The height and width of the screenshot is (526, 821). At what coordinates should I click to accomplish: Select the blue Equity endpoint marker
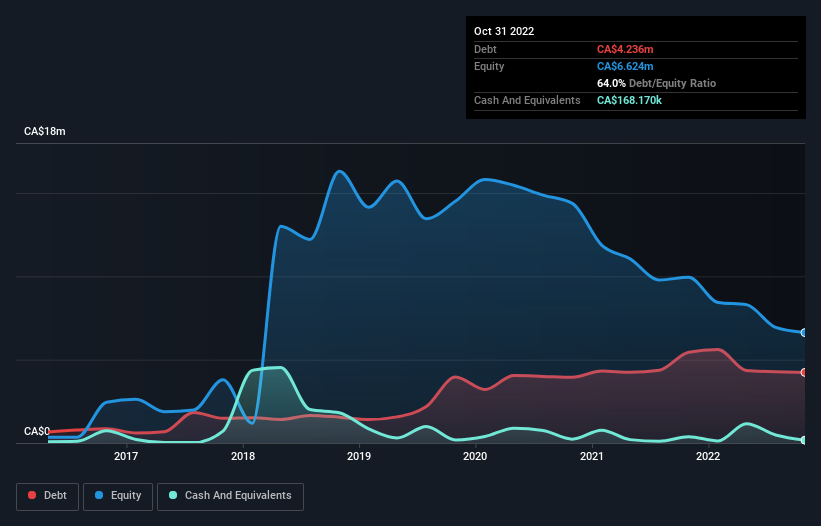click(x=804, y=332)
